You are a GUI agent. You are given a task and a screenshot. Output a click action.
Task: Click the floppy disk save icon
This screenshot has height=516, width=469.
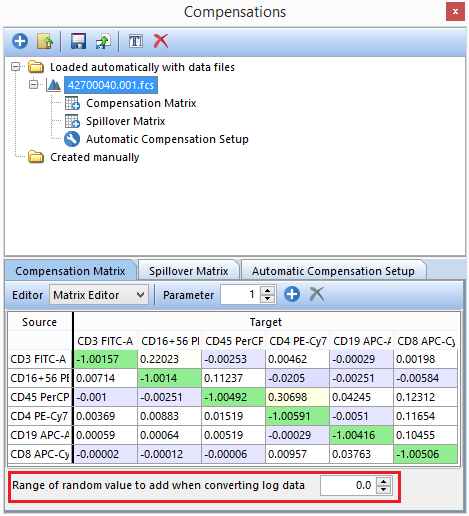pos(78,41)
